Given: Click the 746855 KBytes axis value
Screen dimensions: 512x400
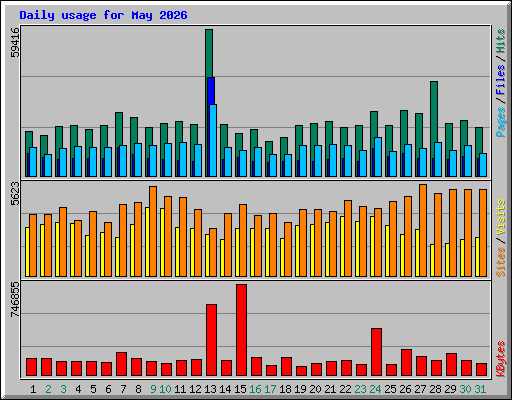Looking at the screenshot, I should tap(15, 299).
